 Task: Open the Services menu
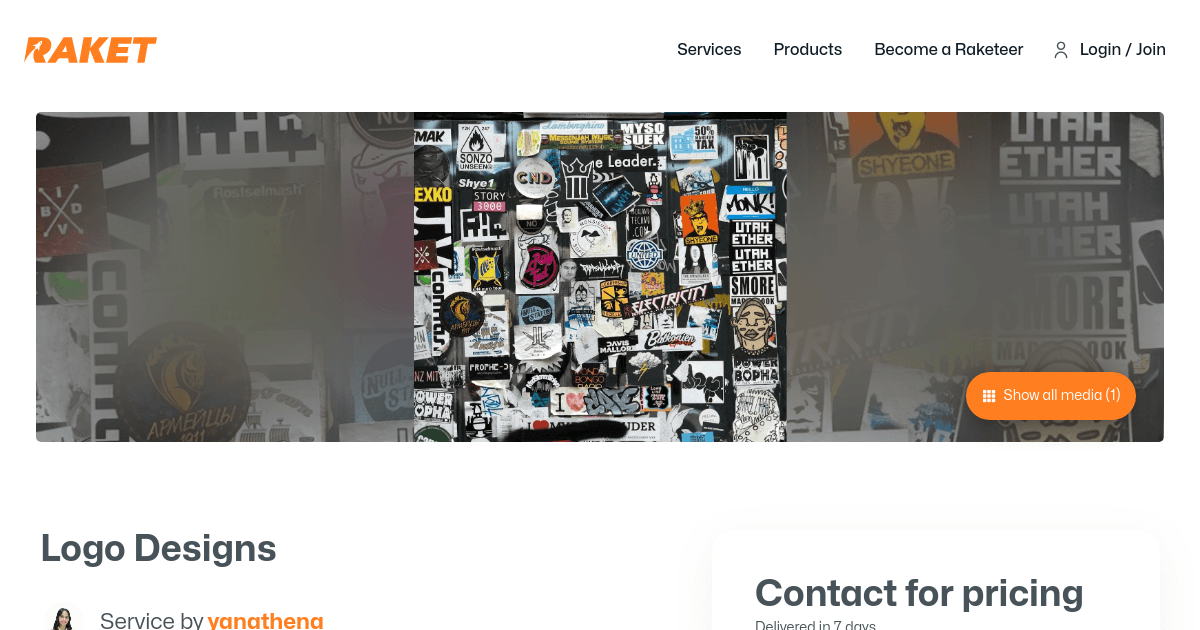coord(709,49)
